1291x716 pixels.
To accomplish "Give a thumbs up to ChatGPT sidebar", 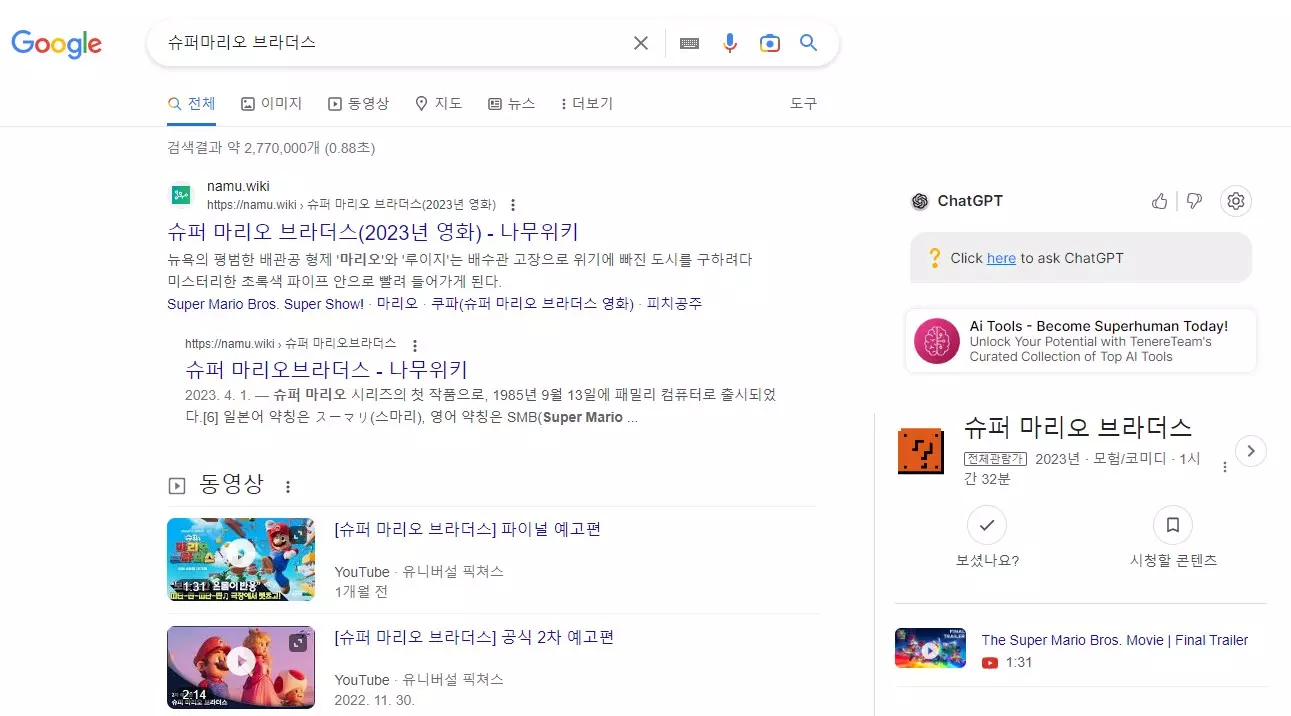I will pos(1159,201).
